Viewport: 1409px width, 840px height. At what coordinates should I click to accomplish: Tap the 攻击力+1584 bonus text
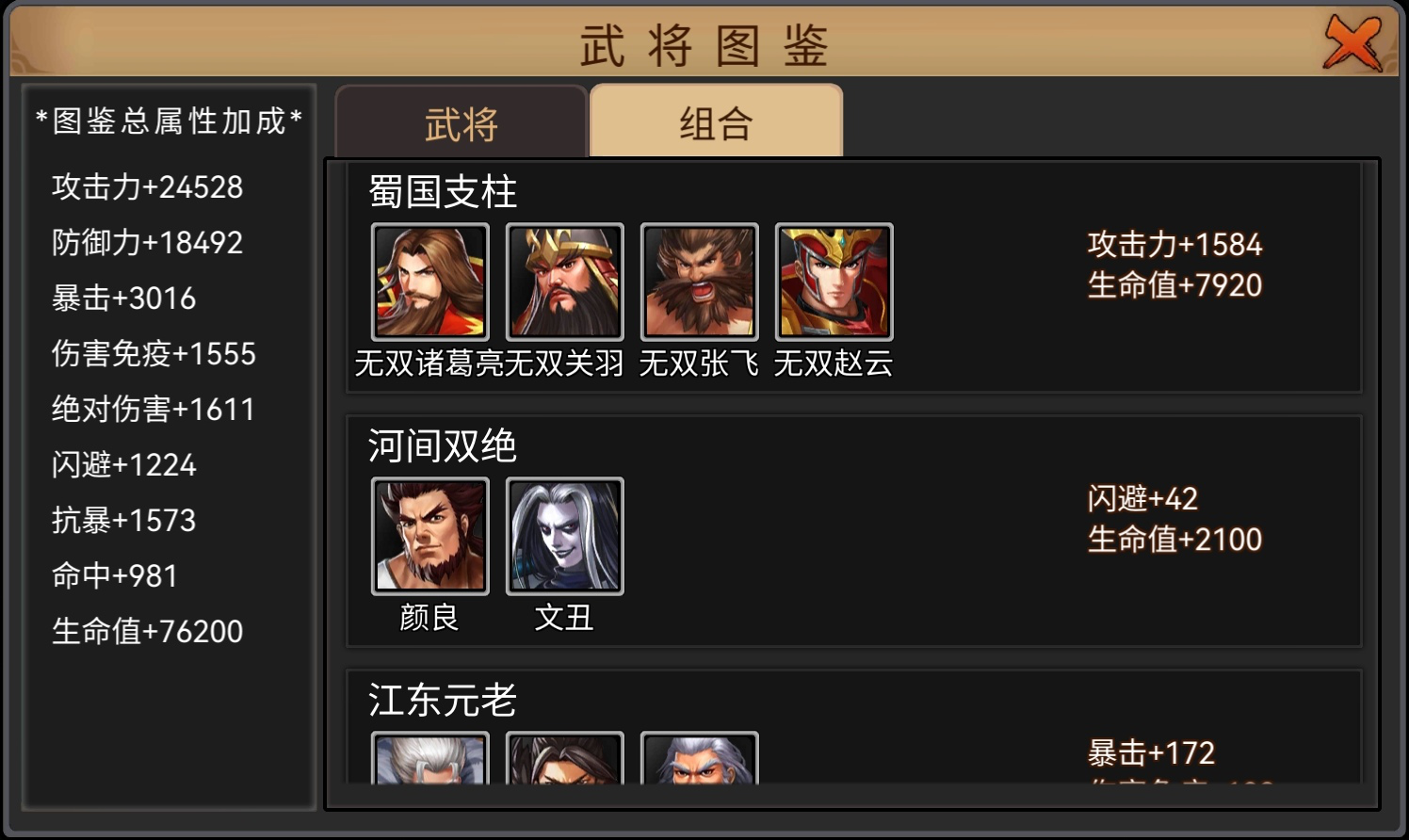point(1174,245)
